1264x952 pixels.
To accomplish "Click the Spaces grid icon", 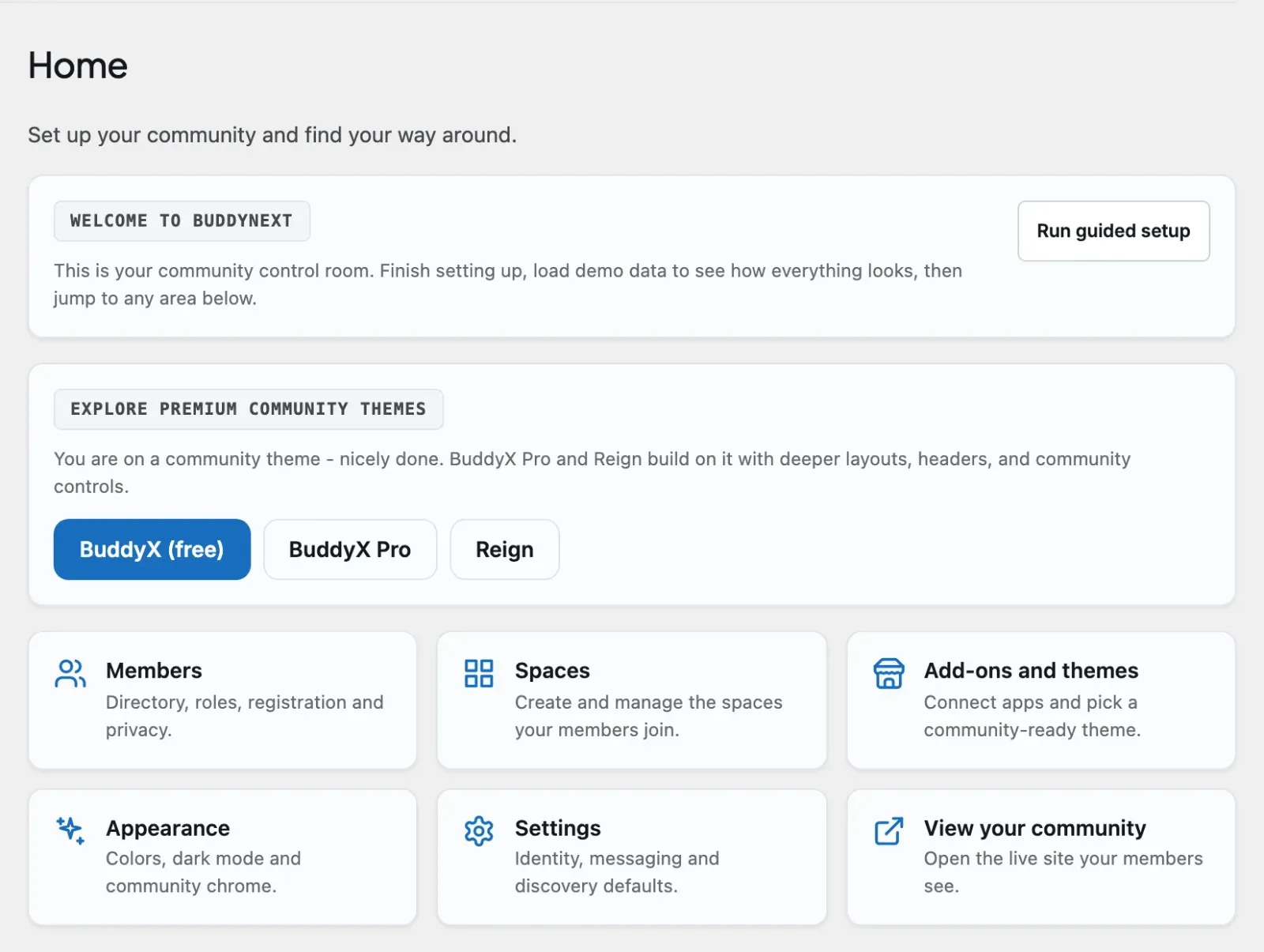I will point(479,673).
